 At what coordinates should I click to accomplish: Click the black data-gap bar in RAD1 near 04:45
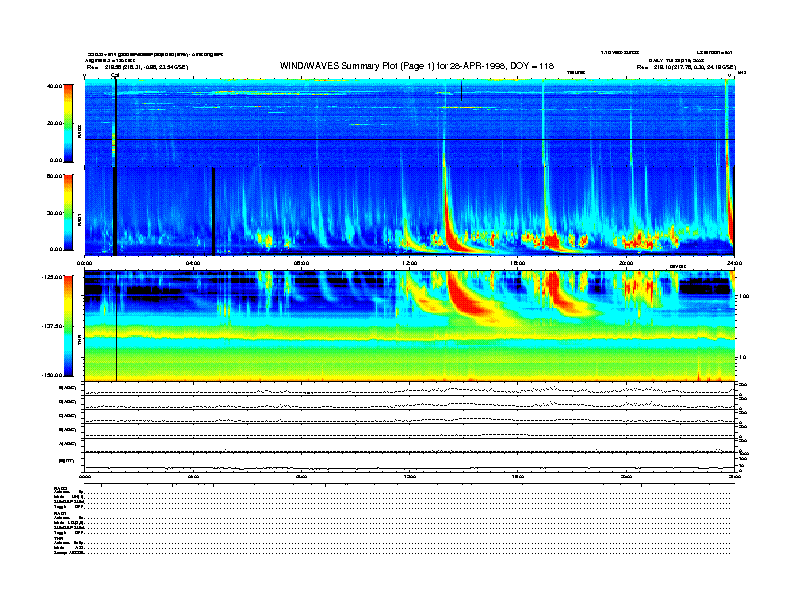tap(213, 211)
